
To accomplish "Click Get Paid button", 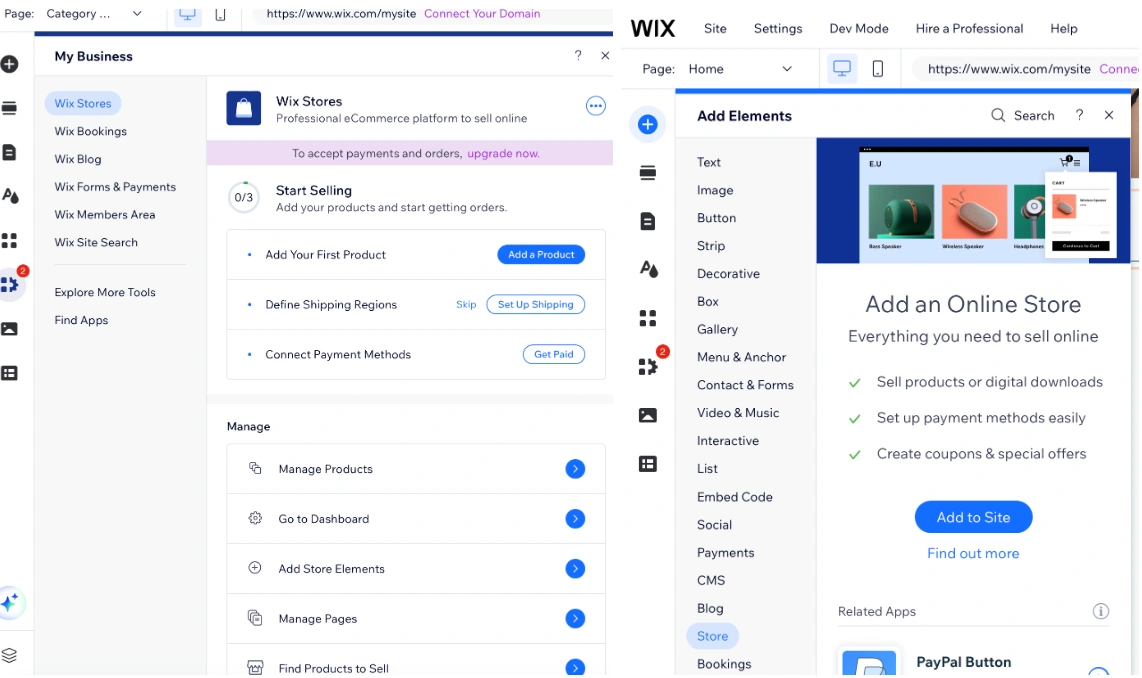I will pyautogui.click(x=554, y=354).
